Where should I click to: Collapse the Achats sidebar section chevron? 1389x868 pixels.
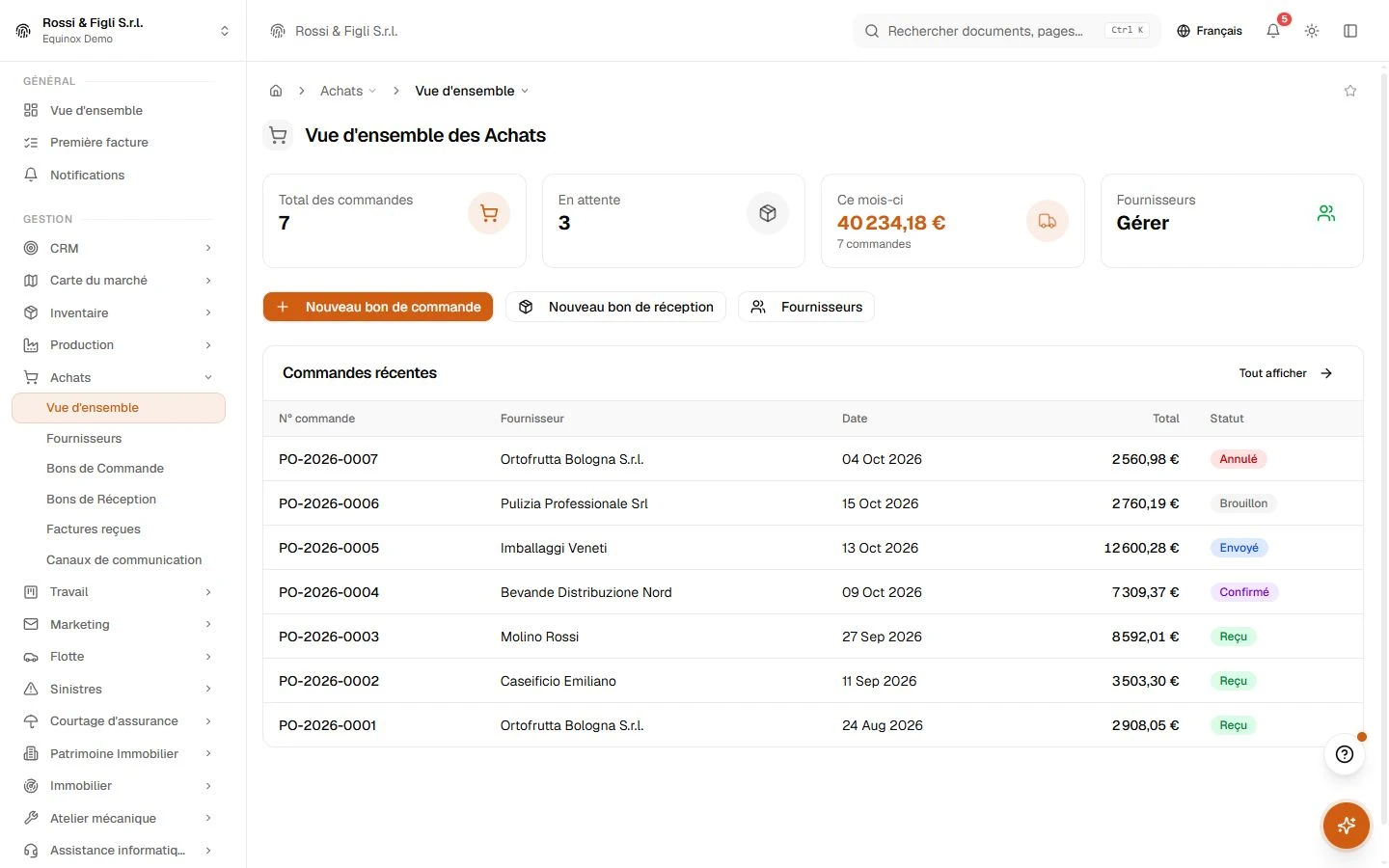[x=208, y=378]
